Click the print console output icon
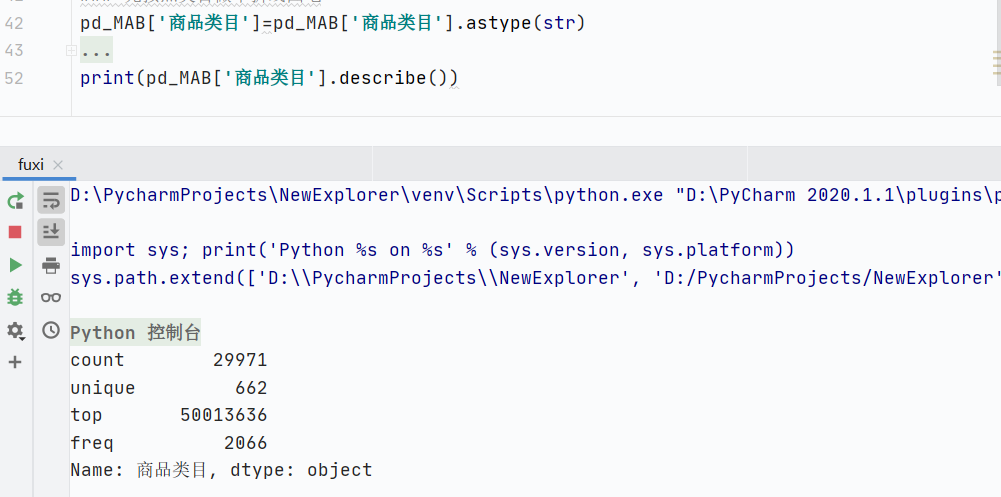This screenshot has height=497, width=1001. pos(51,265)
